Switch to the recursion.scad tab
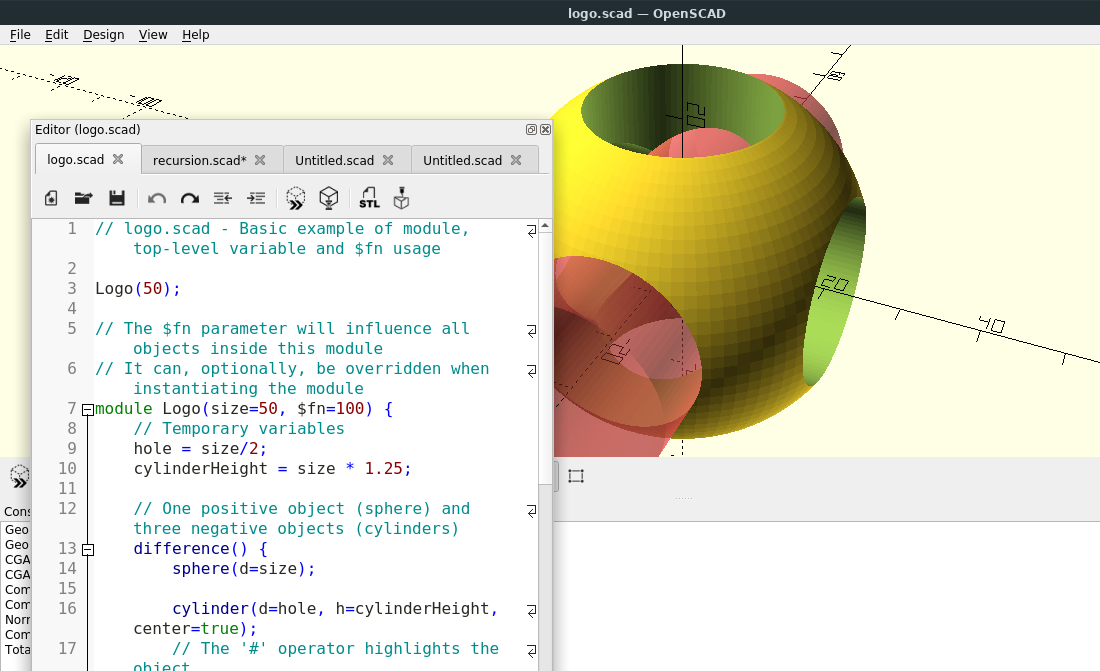Screen dimensions: 1100x671 tap(199, 160)
